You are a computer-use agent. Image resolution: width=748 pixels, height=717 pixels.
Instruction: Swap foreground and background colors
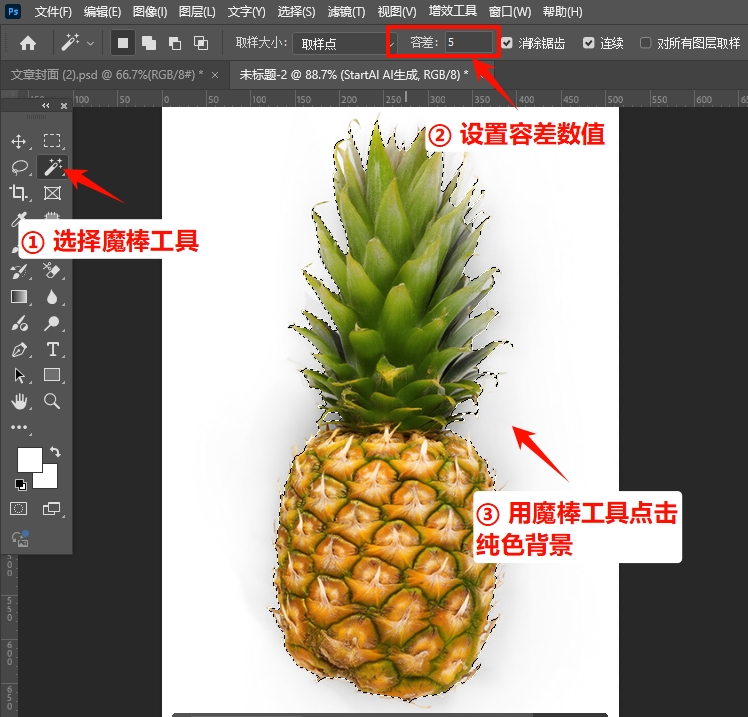coord(55,451)
